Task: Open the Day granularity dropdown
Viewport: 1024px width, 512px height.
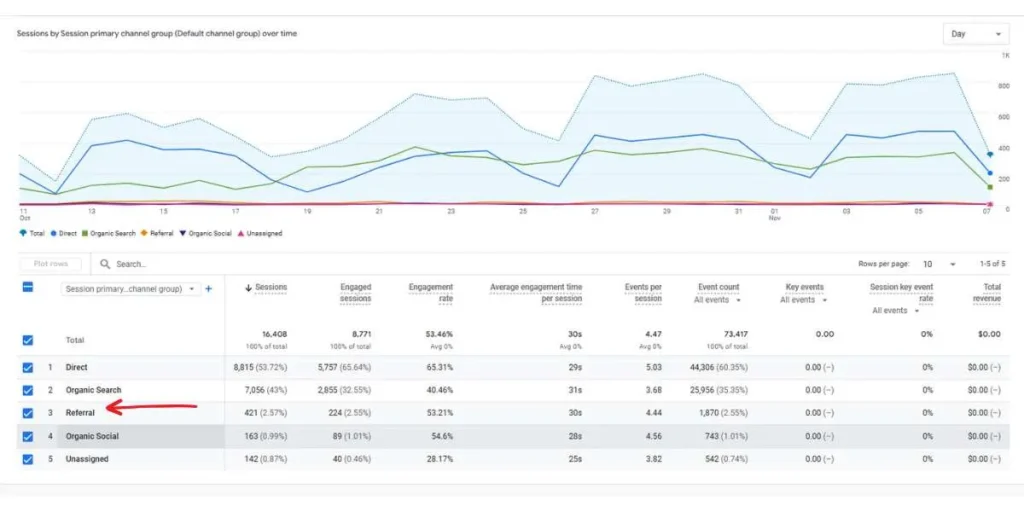Action: click(x=974, y=34)
